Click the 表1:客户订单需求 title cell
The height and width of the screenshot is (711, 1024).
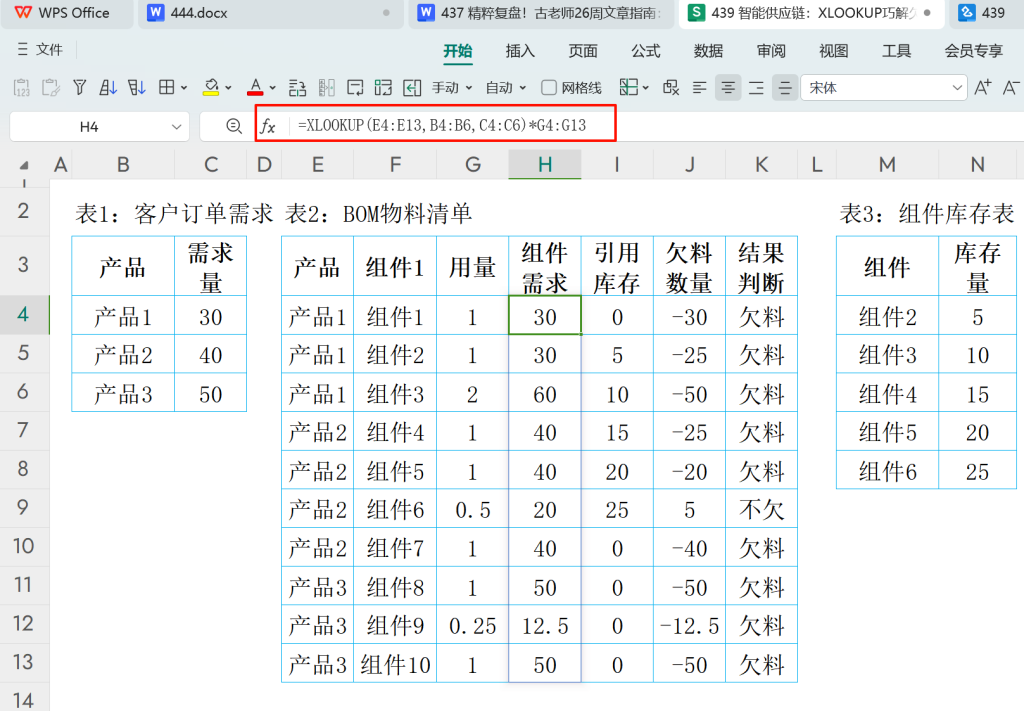(x=174, y=213)
